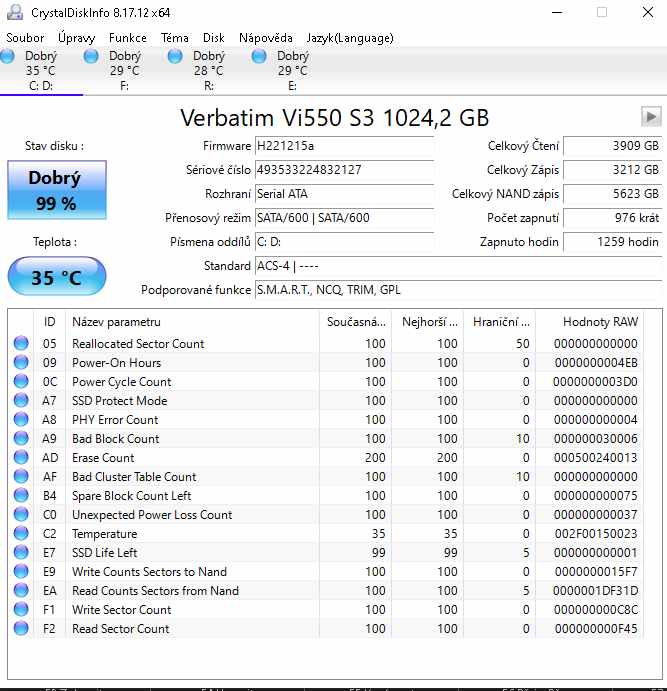Image resolution: width=667 pixels, height=691 pixels.
Task: Click the Sériové číslo value field
Action: pos(344,170)
